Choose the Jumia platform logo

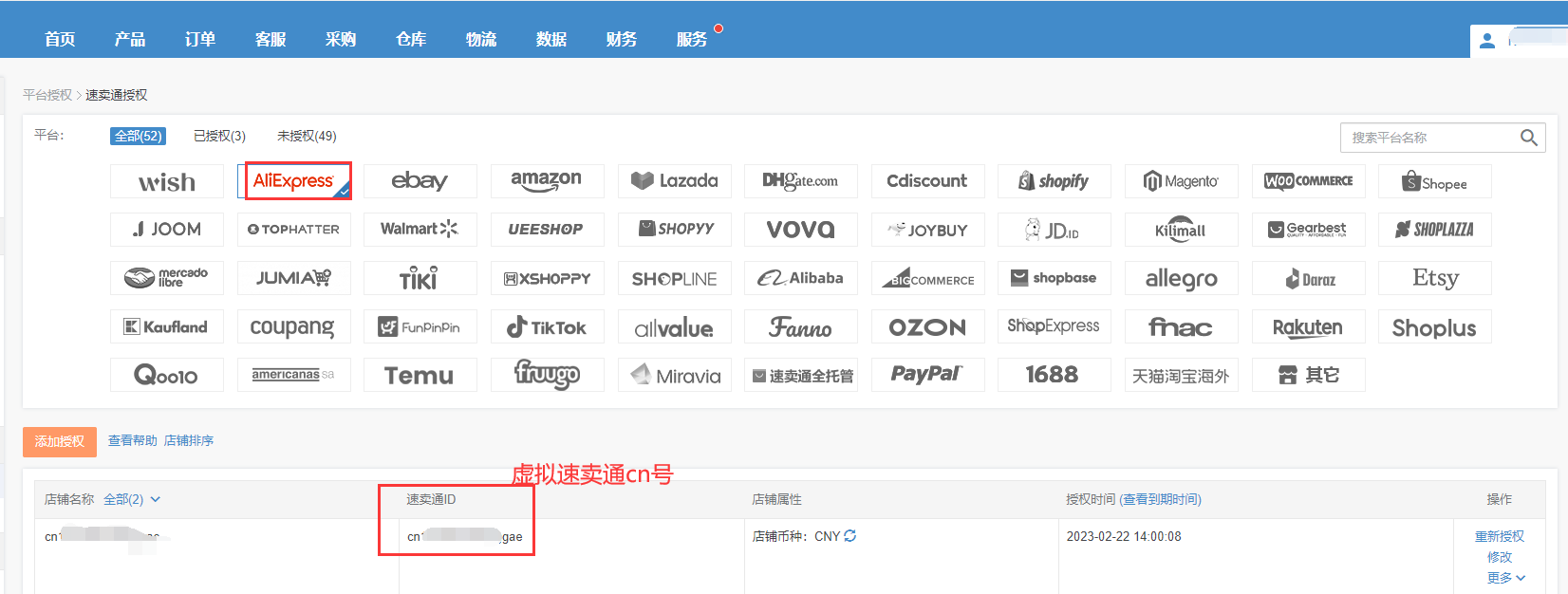(294, 278)
